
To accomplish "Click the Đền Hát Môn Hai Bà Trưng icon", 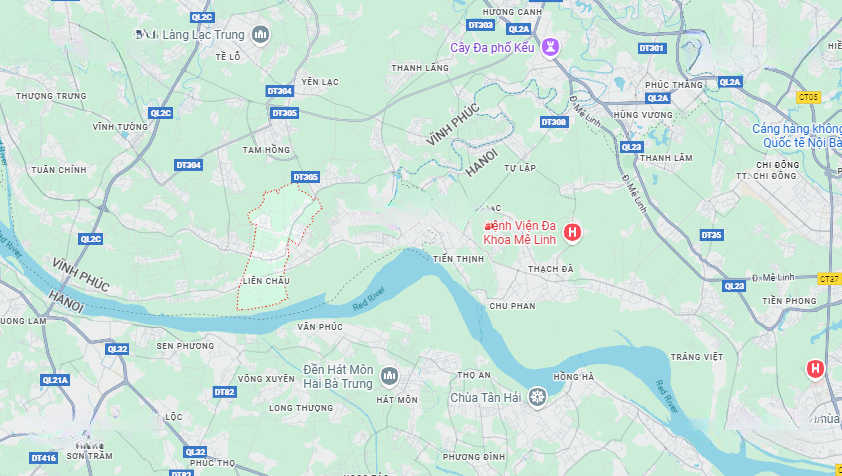I will pyautogui.click(x=389, y=376).
